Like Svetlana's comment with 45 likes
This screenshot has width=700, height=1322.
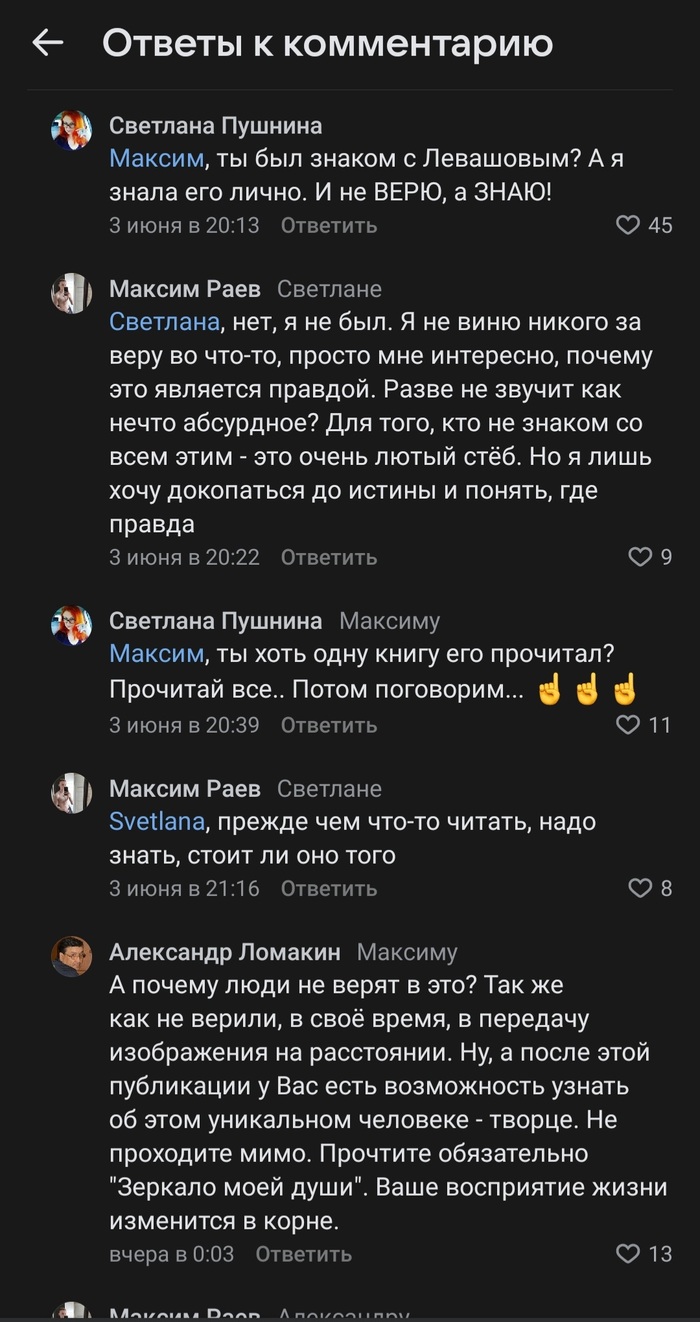point(627,225)
